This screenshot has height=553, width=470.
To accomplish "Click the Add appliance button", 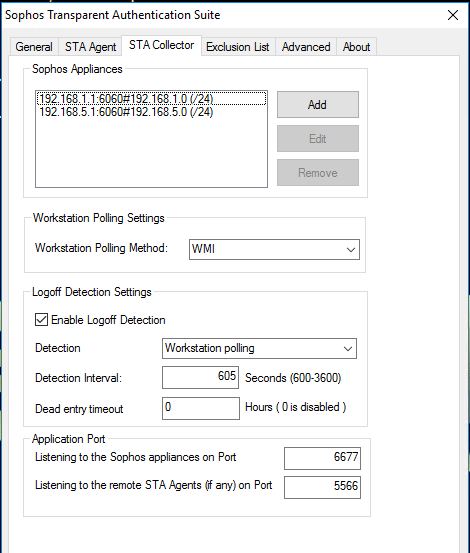I will [318, 104].
